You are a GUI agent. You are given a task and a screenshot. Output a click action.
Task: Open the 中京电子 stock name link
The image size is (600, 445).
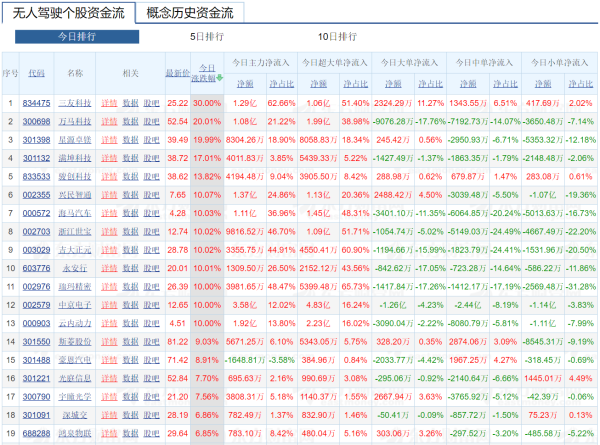75,305
